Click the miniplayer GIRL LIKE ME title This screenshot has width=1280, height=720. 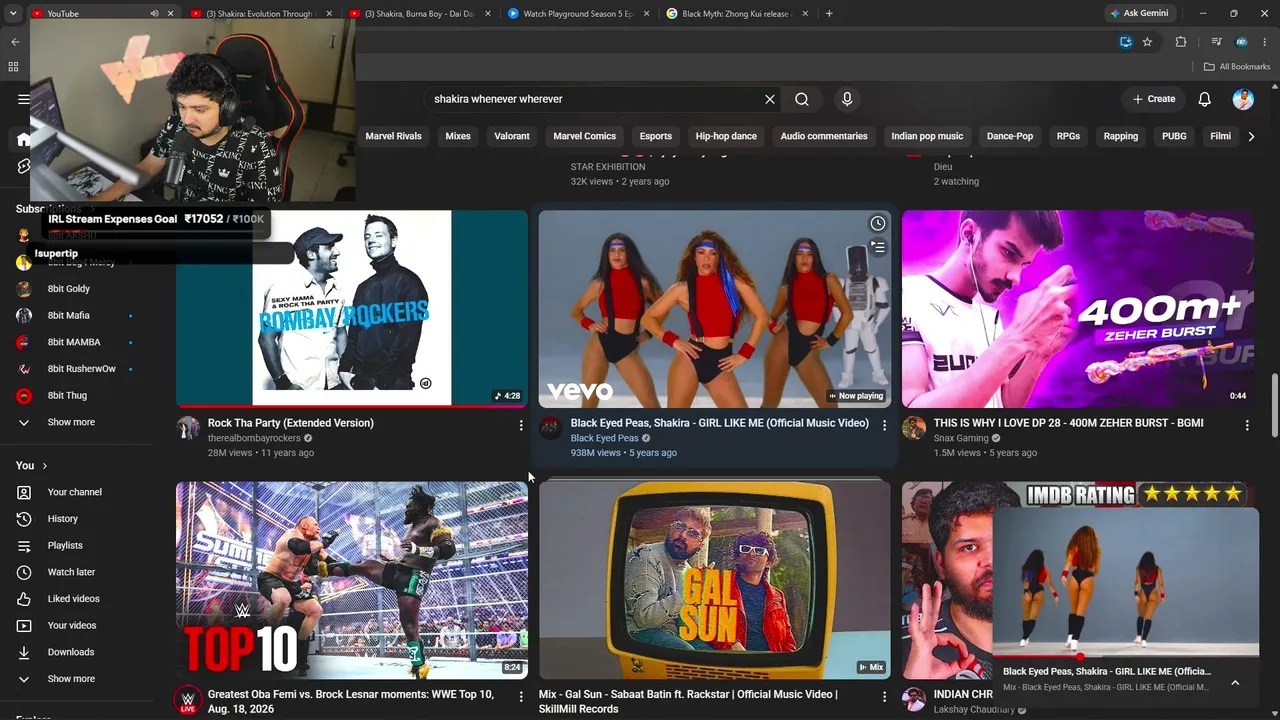click(1107, 672)
